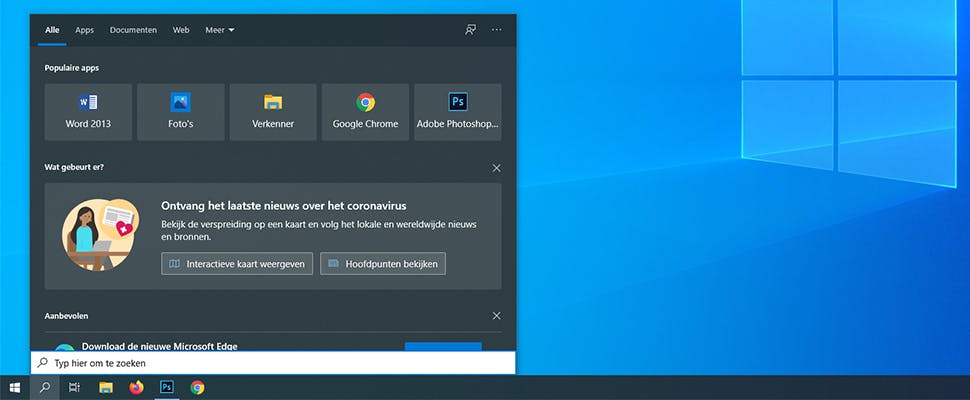Click the Populaire apps heading
970x400 pixels.
[x=72, y=68]
